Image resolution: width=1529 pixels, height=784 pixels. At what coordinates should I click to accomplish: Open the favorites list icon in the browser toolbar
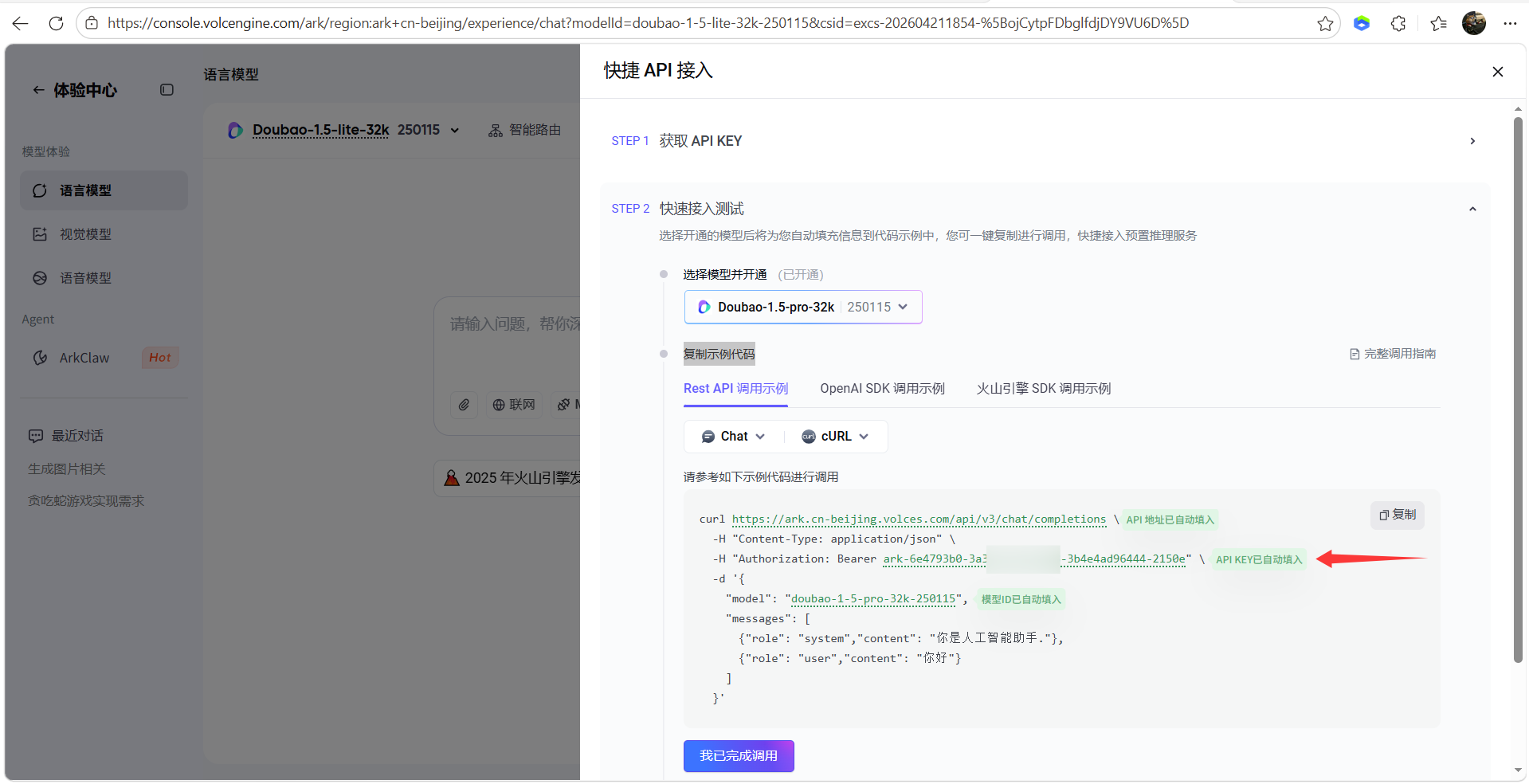point(1438,23)
